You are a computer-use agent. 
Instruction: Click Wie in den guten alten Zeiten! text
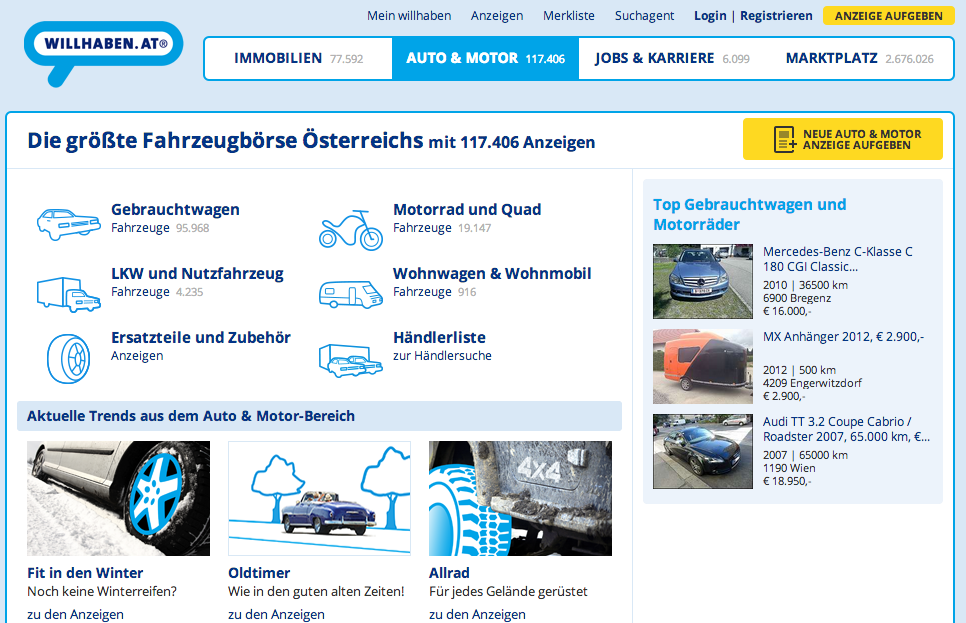[x=316, y=592]
